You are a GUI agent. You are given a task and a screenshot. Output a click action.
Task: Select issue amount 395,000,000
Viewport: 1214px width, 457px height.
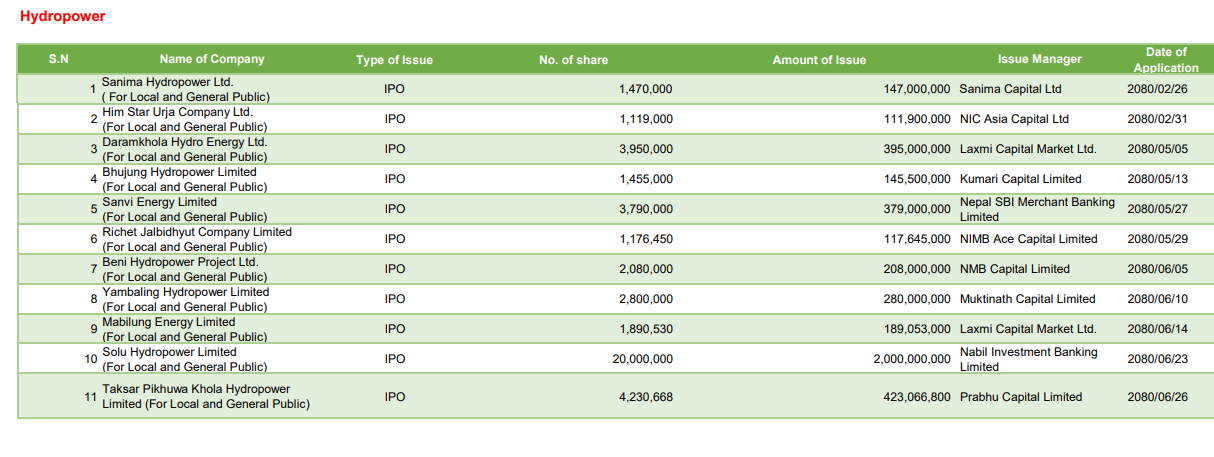tap(917, 149)
